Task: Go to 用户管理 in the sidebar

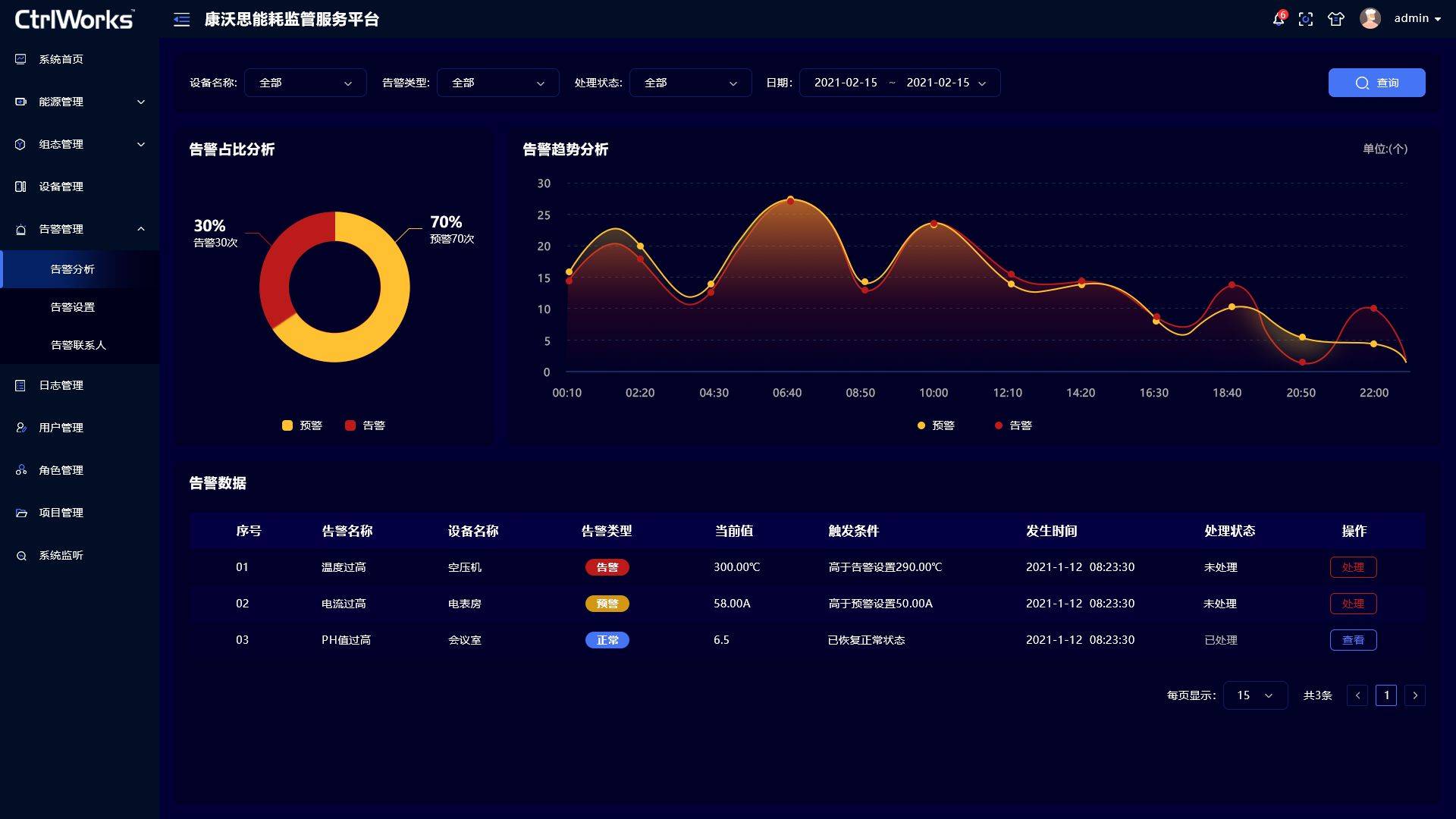Action: (x=61, y=428)
